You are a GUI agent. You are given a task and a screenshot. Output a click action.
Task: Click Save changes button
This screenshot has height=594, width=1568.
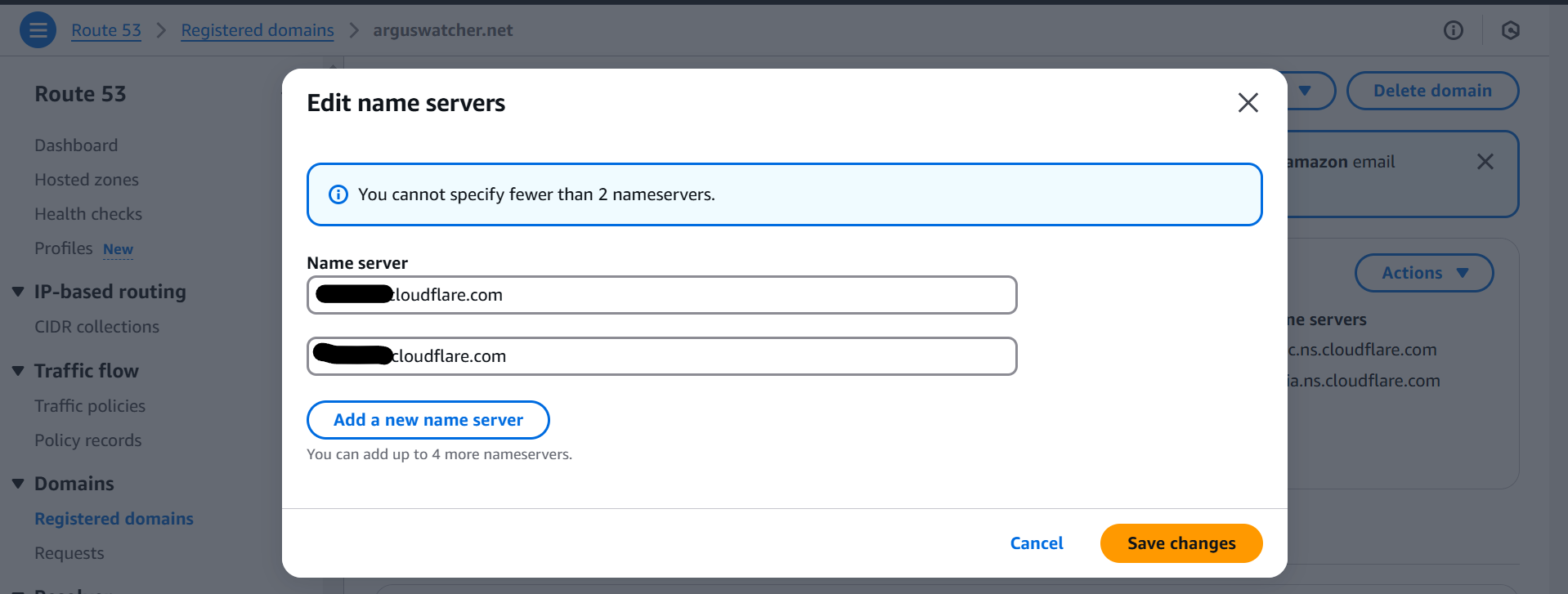(x=1181, y=543)
